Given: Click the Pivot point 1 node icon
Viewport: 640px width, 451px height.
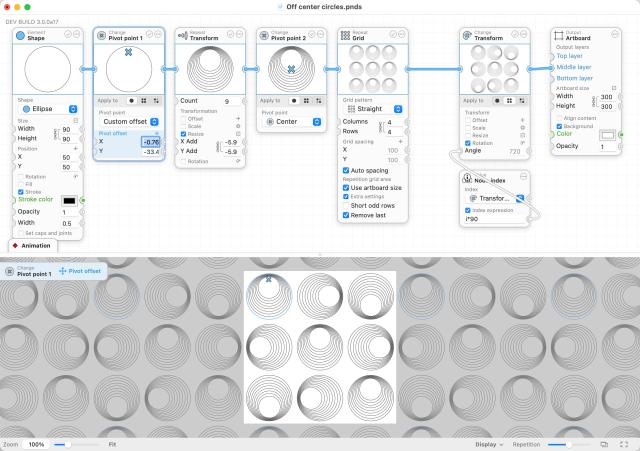Looking at the screenshot, I should coord(101,36).
